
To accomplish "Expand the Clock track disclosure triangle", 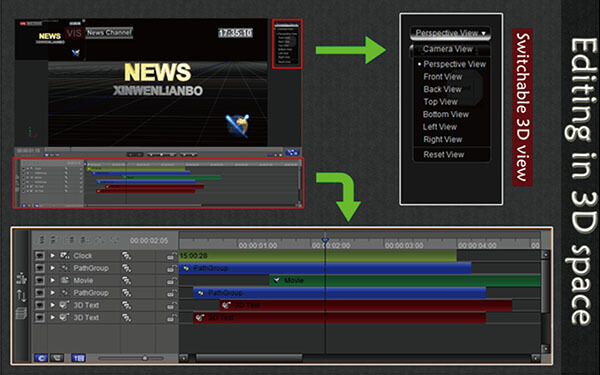I will (52, 256).
